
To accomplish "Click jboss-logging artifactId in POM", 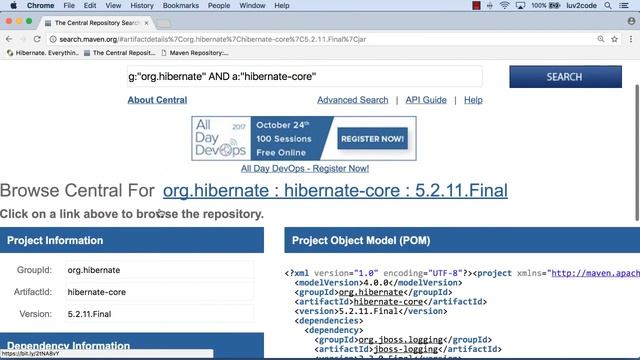I will pos(405,349).
